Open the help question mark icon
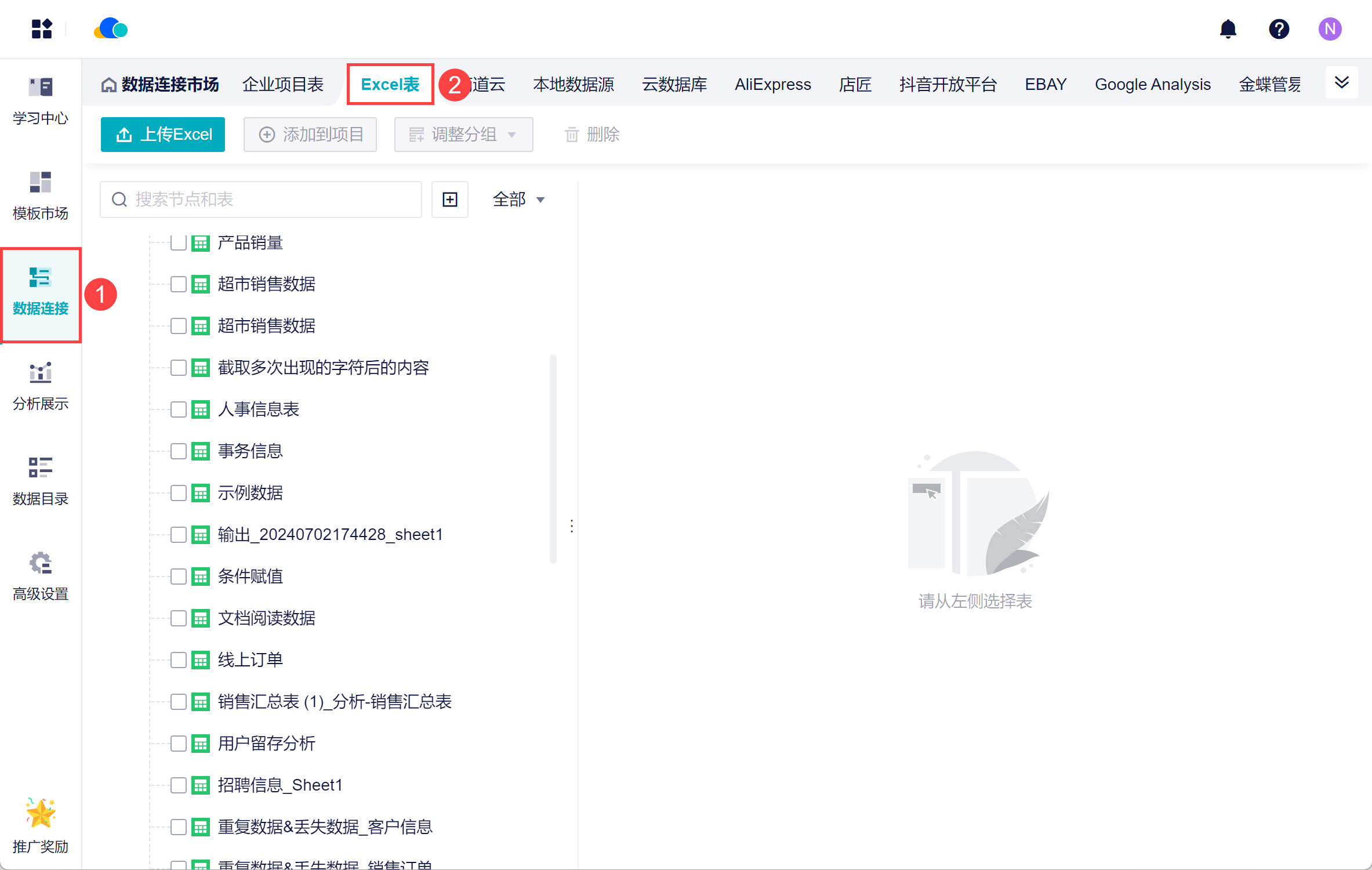 point(1279,29)
